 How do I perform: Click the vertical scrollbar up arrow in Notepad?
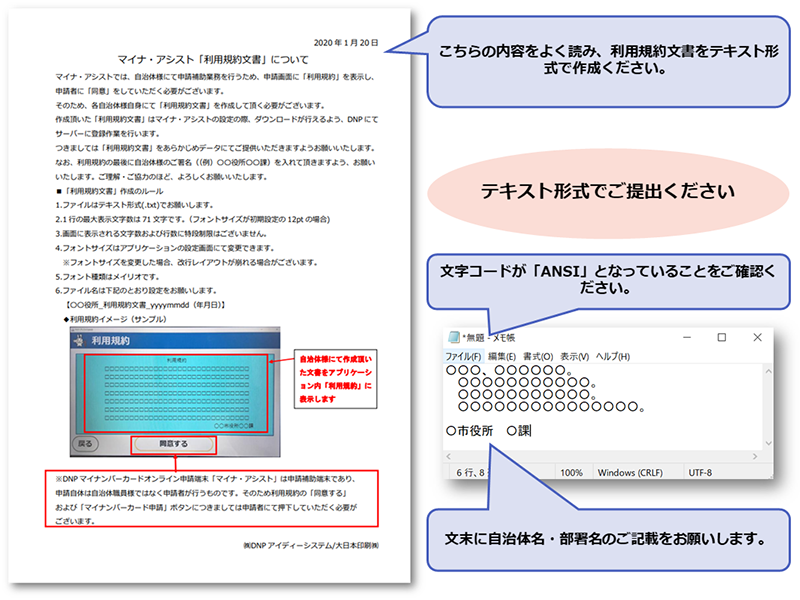[x=770, y=371]
